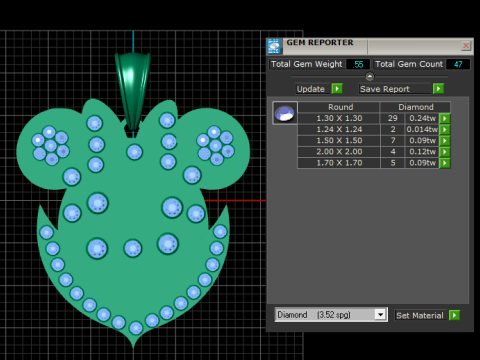Click the Total Gem Weight value .55
480x360 pixels.
pyautogui.click(x=358, y=64)
